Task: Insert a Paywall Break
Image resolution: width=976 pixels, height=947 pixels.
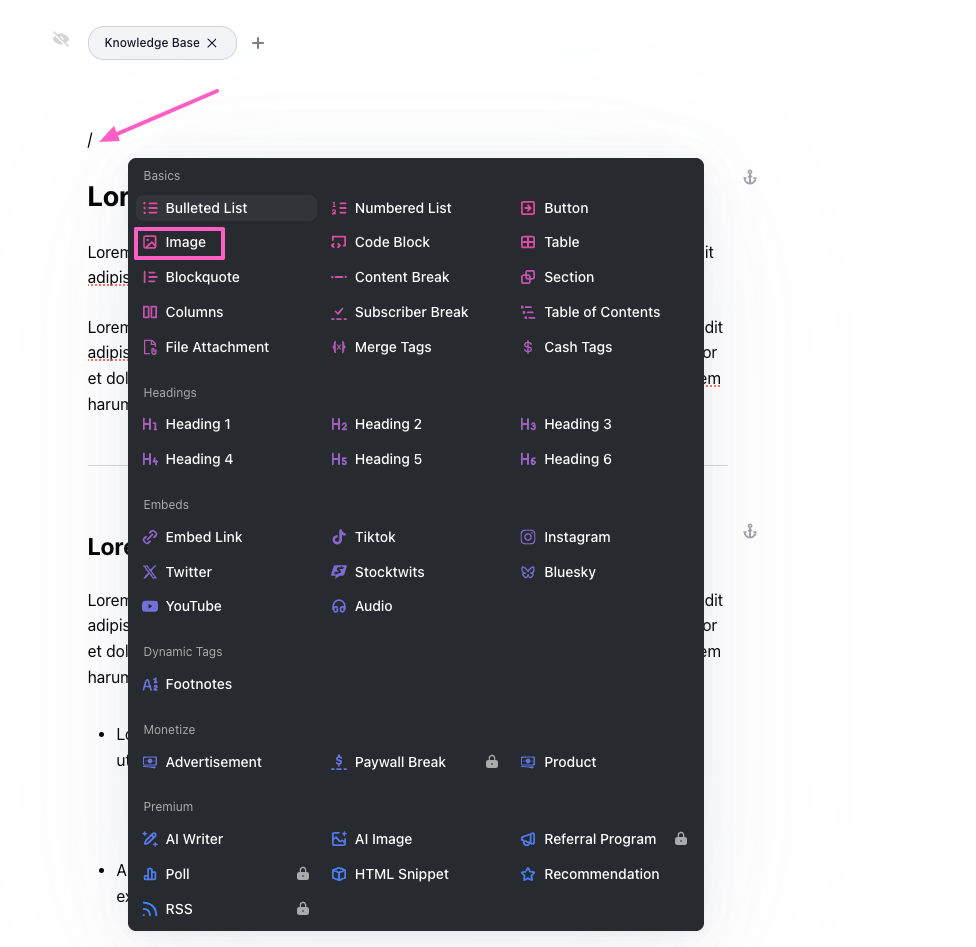Action: (x=399, y=762)
